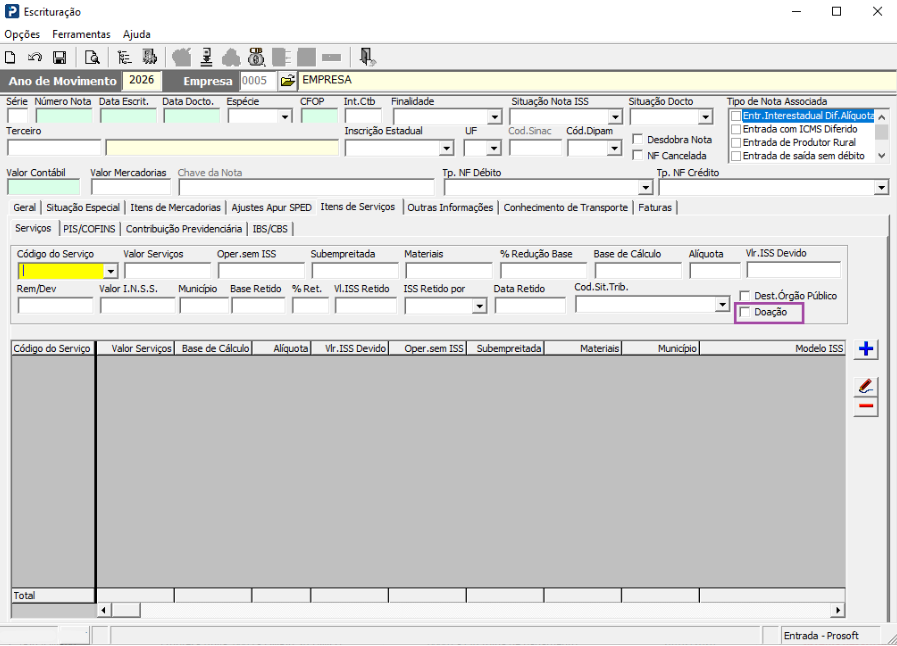Open ISS Retido por dropdown

pyautogui.click(x=479, y=307)
